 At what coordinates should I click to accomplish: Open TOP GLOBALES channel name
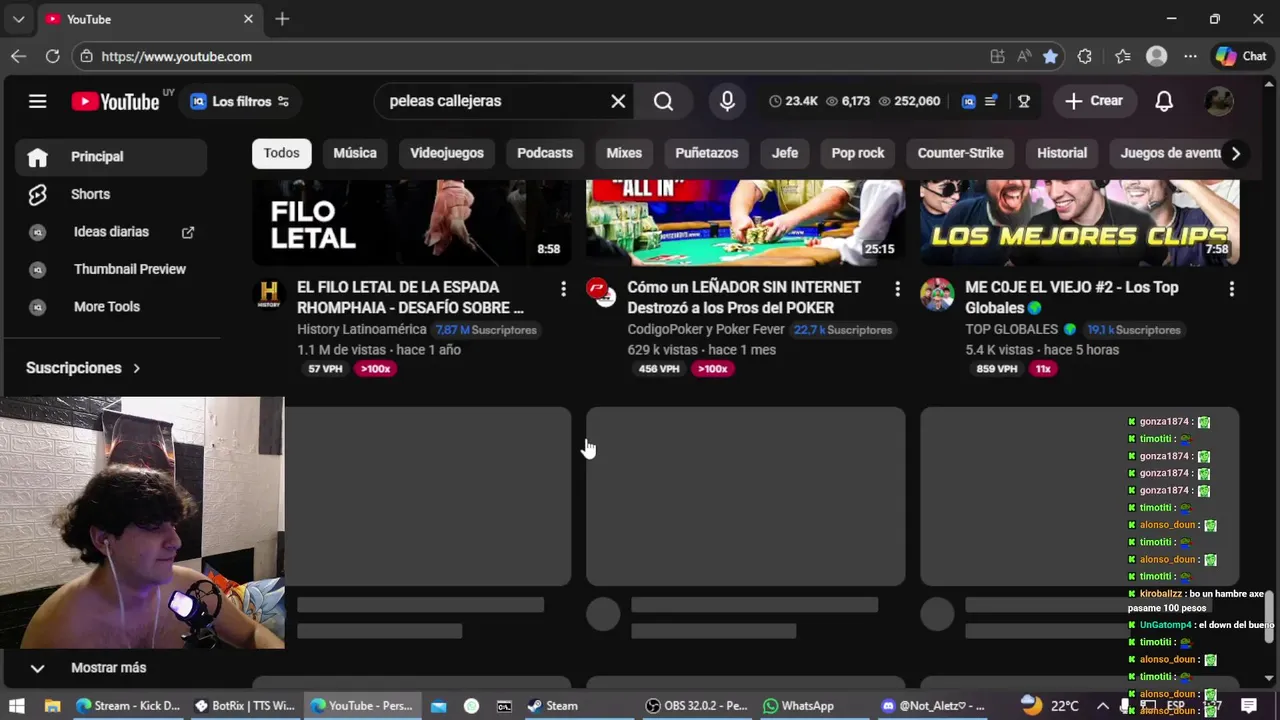coord(1011,329)
